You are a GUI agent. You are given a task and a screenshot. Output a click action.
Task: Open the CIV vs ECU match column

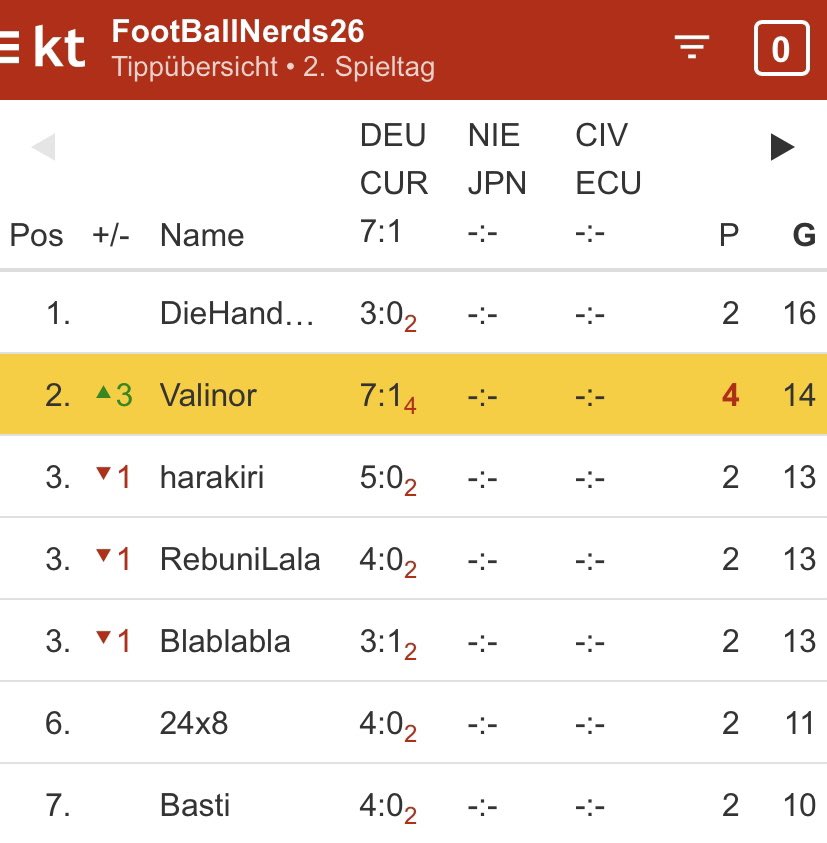(608, 159)
